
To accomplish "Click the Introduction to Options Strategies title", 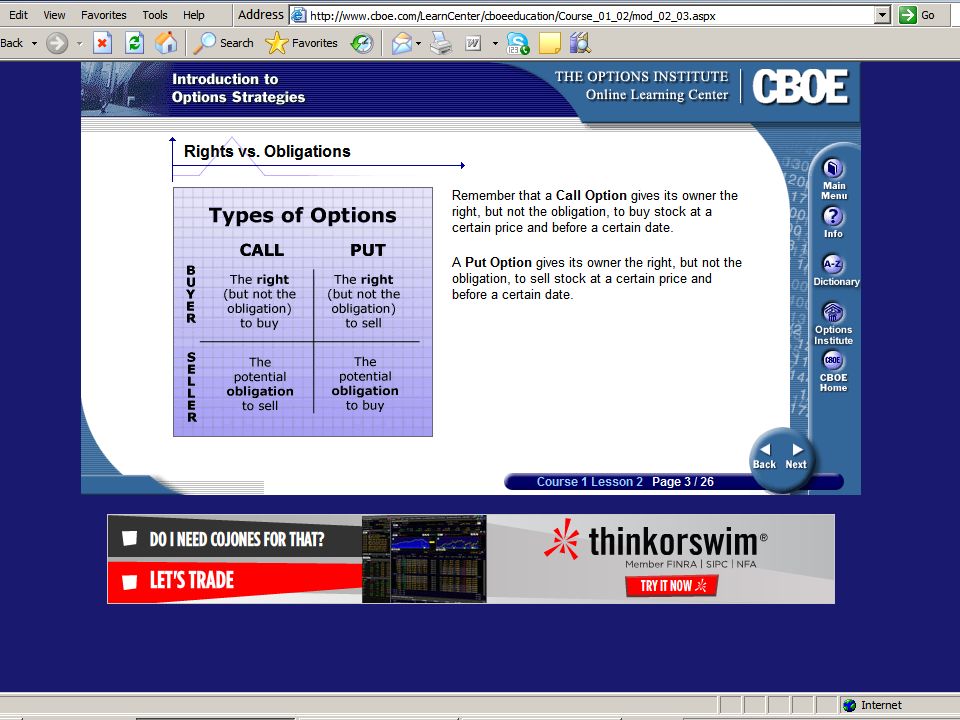I will [x=238, y=88].
